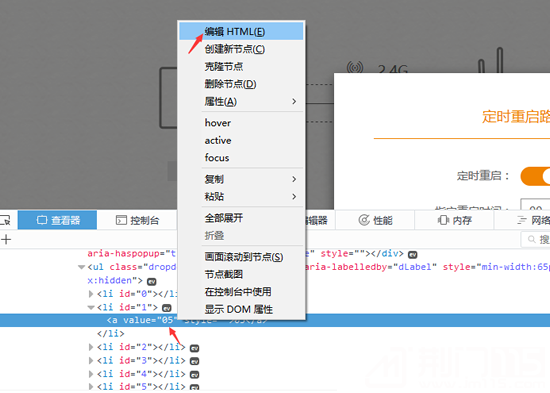Open the 内存 devtools tab

pos(454,220)
